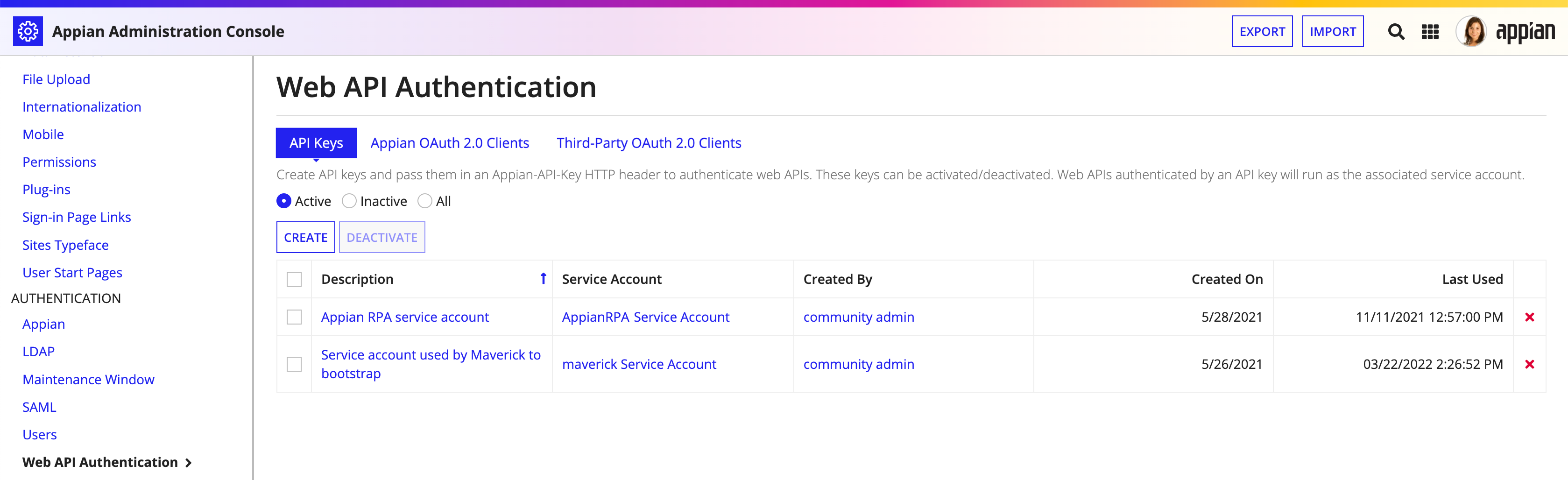Open LDAP authentication settings
The image size is (1568, 480).
click(38, 352)
